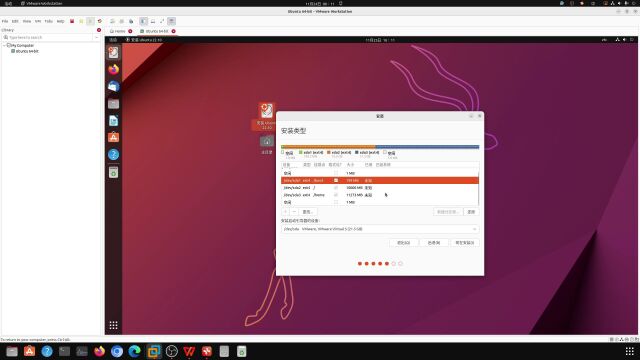Click the VMware Workstation taskbar icon
Screen dimensions: 640x360
154,351
